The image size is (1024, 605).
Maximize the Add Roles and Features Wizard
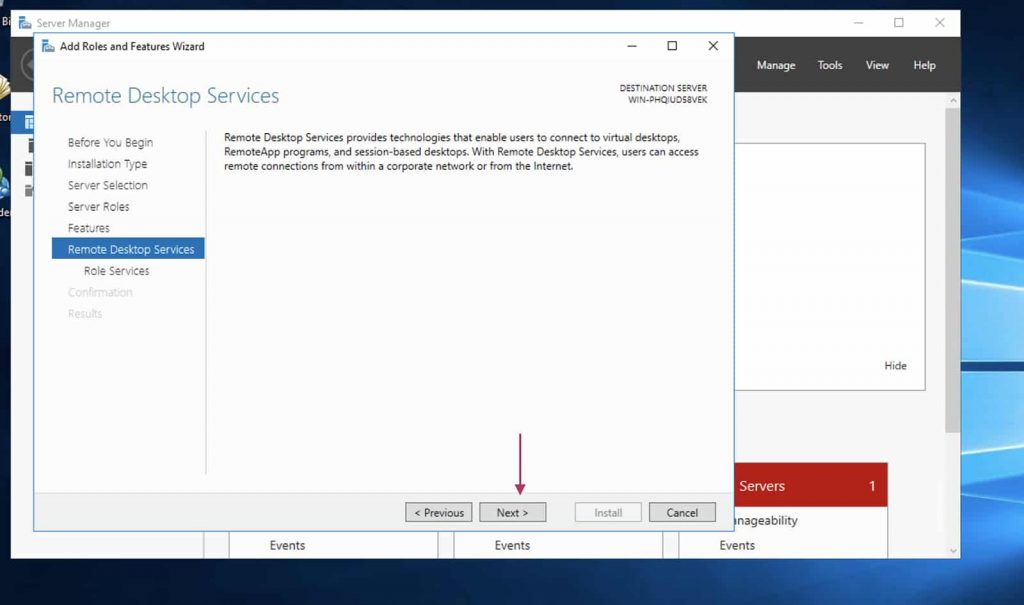pyautogui.click(x=672, y=46)
